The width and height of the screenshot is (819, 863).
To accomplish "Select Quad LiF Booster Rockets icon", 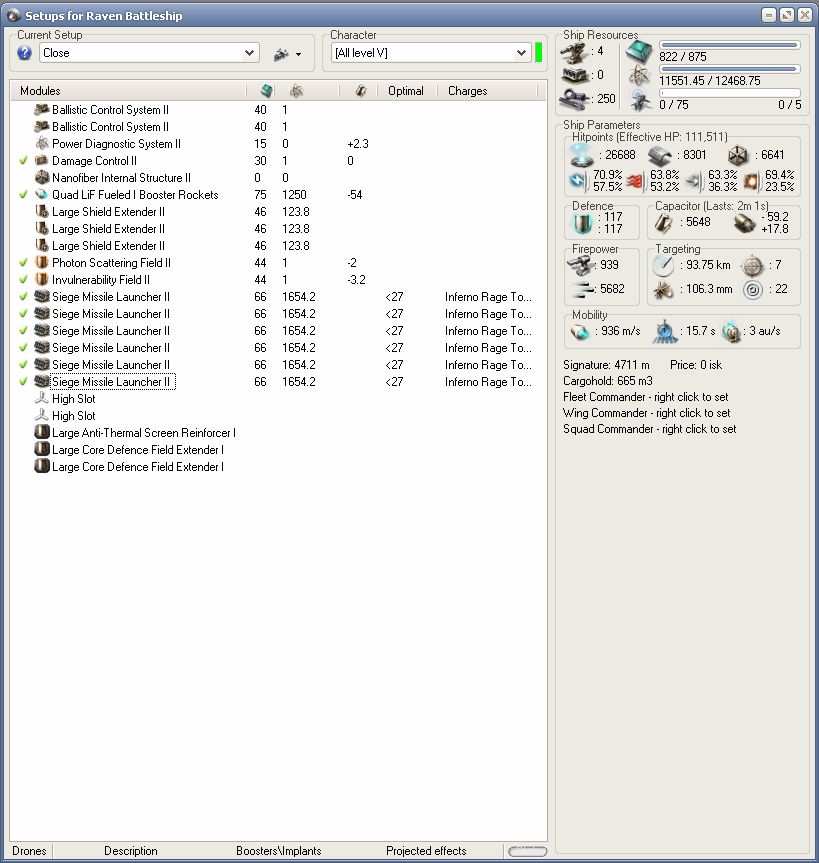I will (x=42, y=195).
